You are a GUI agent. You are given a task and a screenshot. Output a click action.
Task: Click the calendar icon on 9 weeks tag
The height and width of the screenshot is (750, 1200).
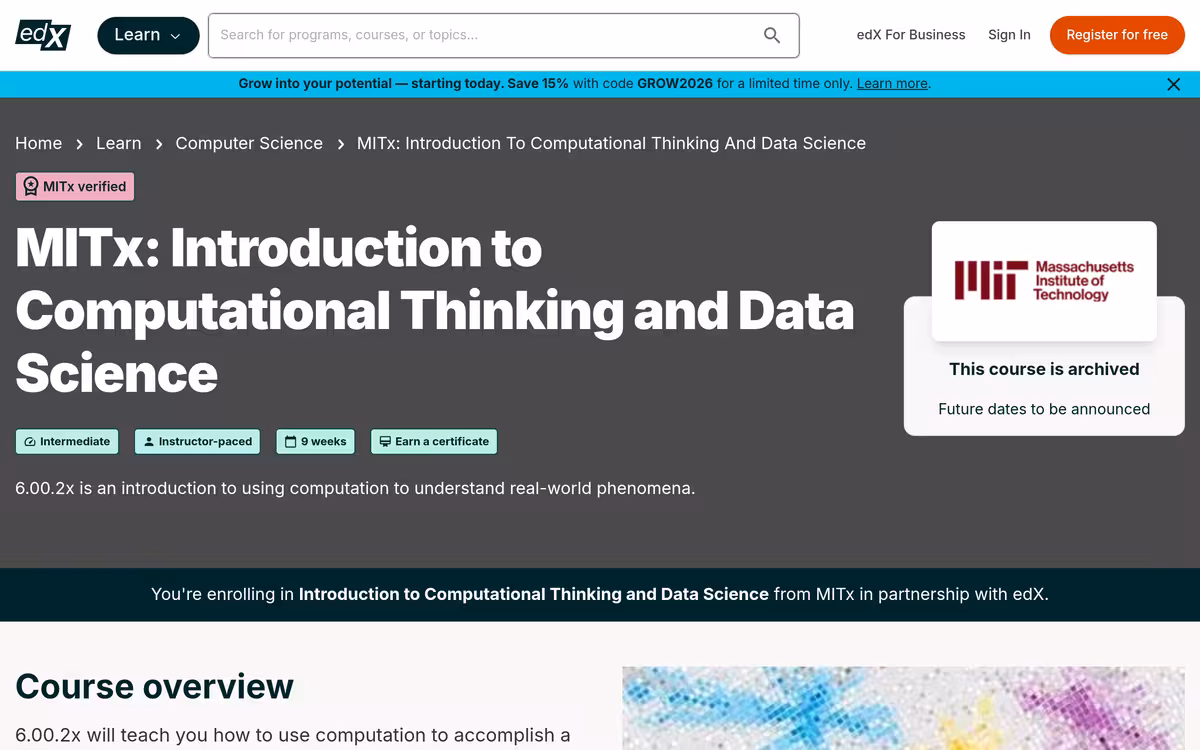coord(290,442)
